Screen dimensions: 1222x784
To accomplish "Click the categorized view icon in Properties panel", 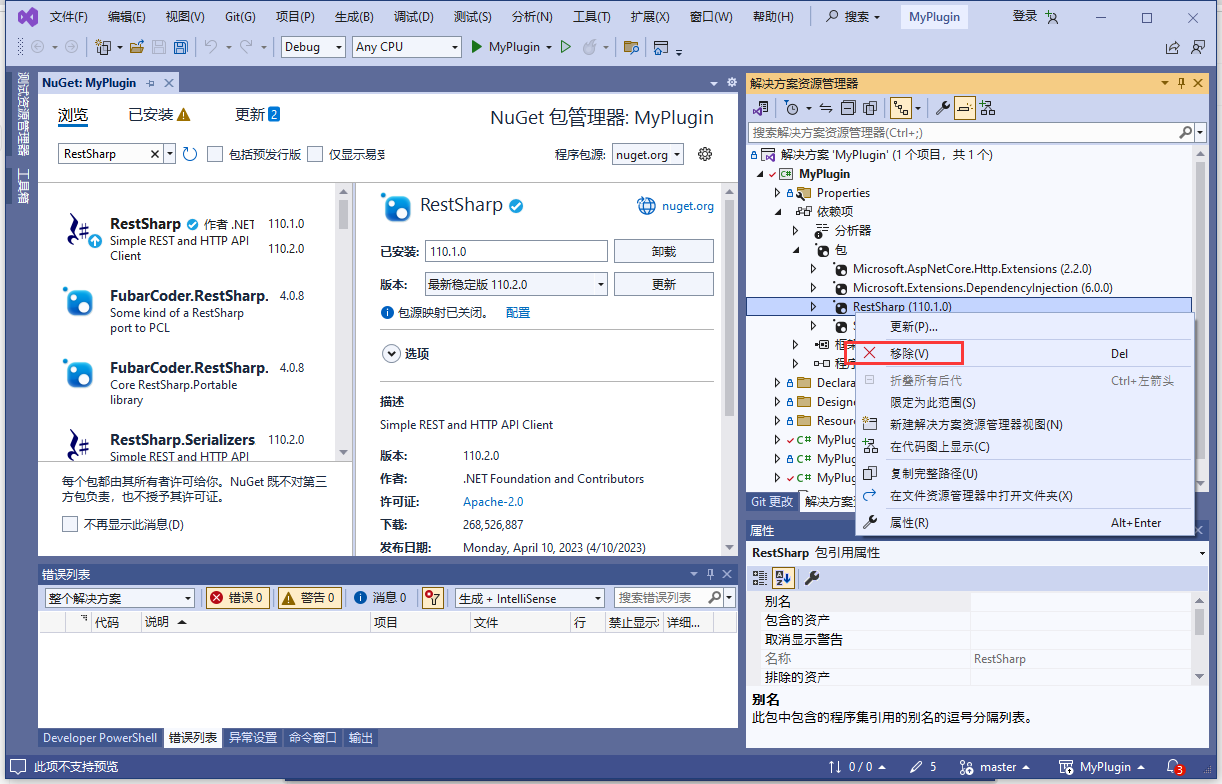I will coord(760,577).
